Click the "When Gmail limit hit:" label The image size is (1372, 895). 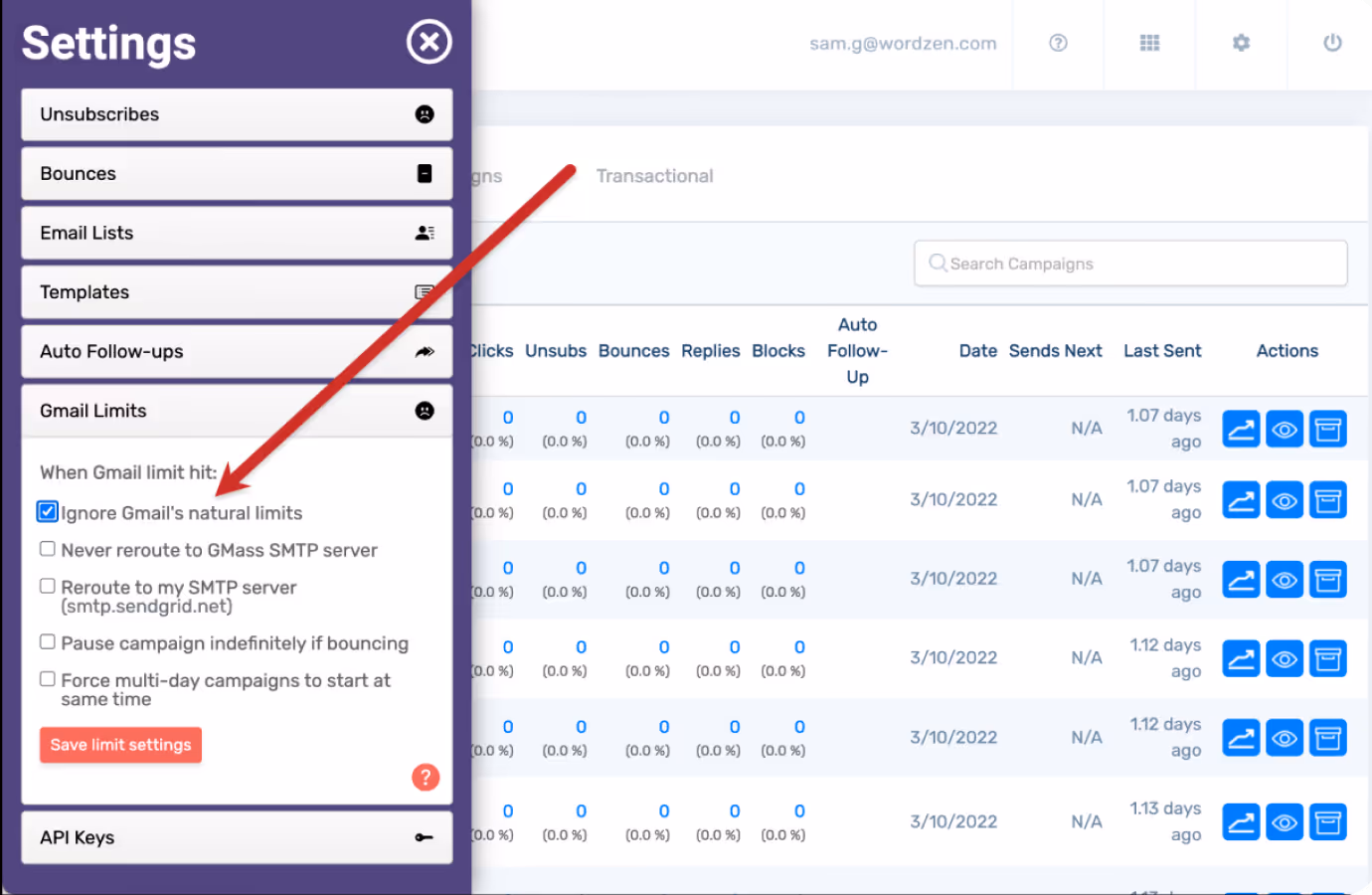coord(128,472)
